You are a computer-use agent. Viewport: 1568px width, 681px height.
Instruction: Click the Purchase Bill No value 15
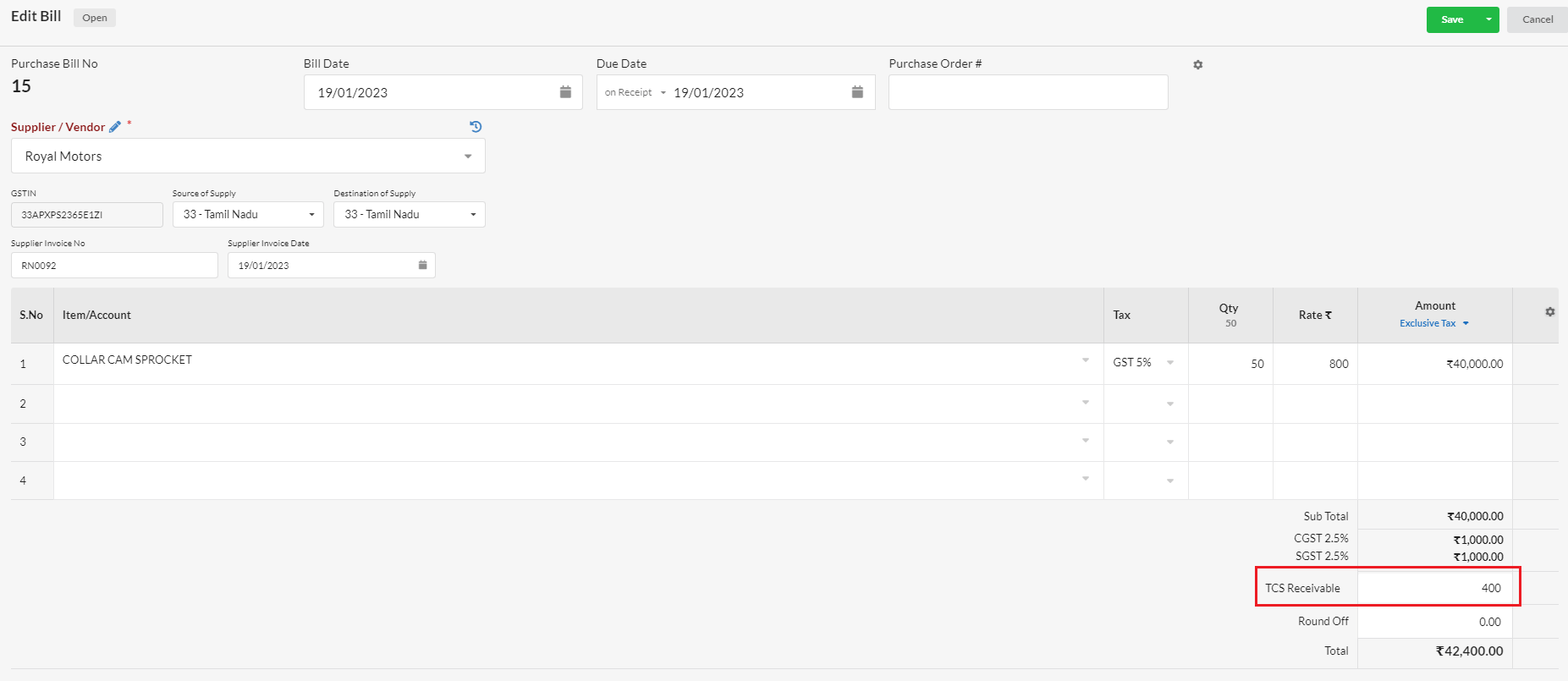(x=21, y=86)
